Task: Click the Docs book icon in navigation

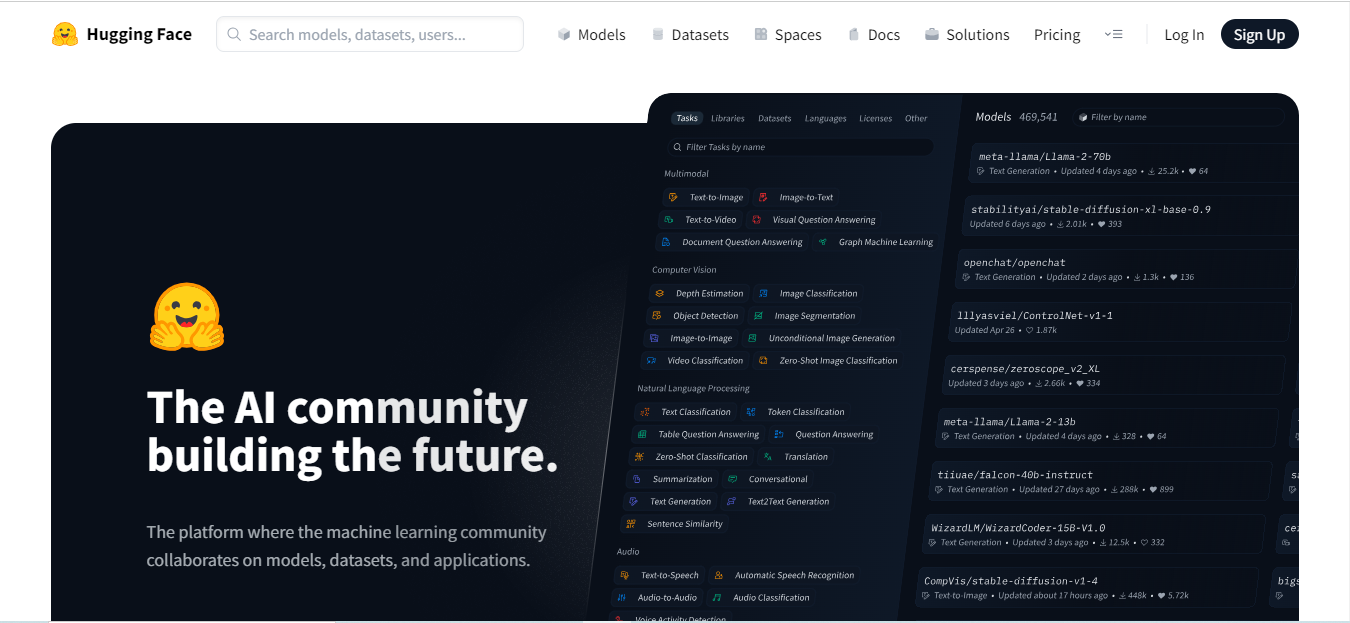Action: click(853, 34)
